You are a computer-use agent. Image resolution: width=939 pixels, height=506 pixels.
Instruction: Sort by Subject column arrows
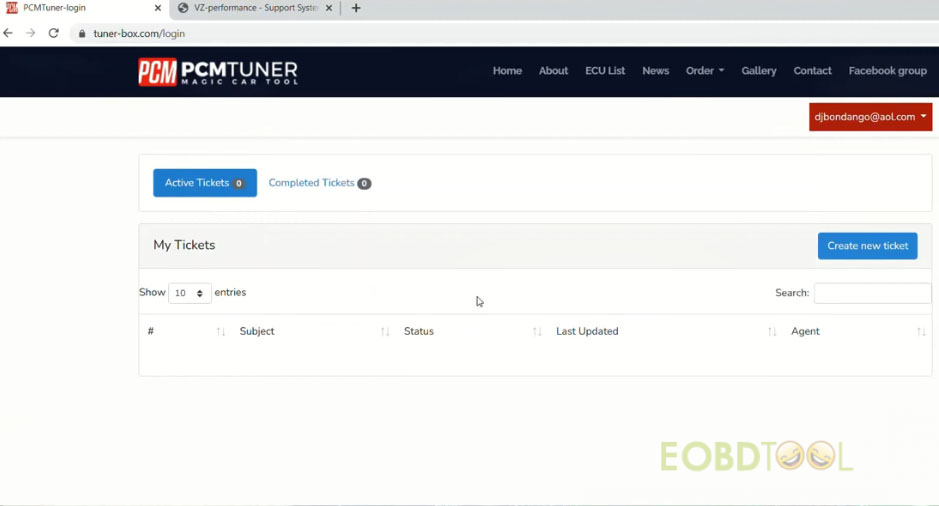click(x=385, y=332)
